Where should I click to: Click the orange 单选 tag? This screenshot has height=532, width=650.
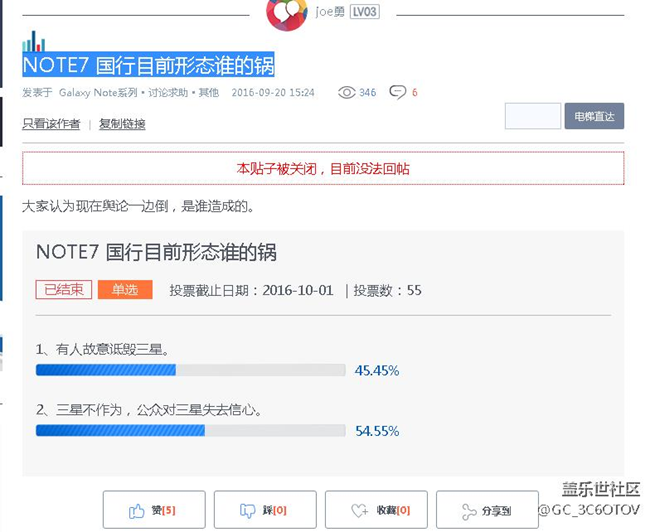click(x=125, y=289)
